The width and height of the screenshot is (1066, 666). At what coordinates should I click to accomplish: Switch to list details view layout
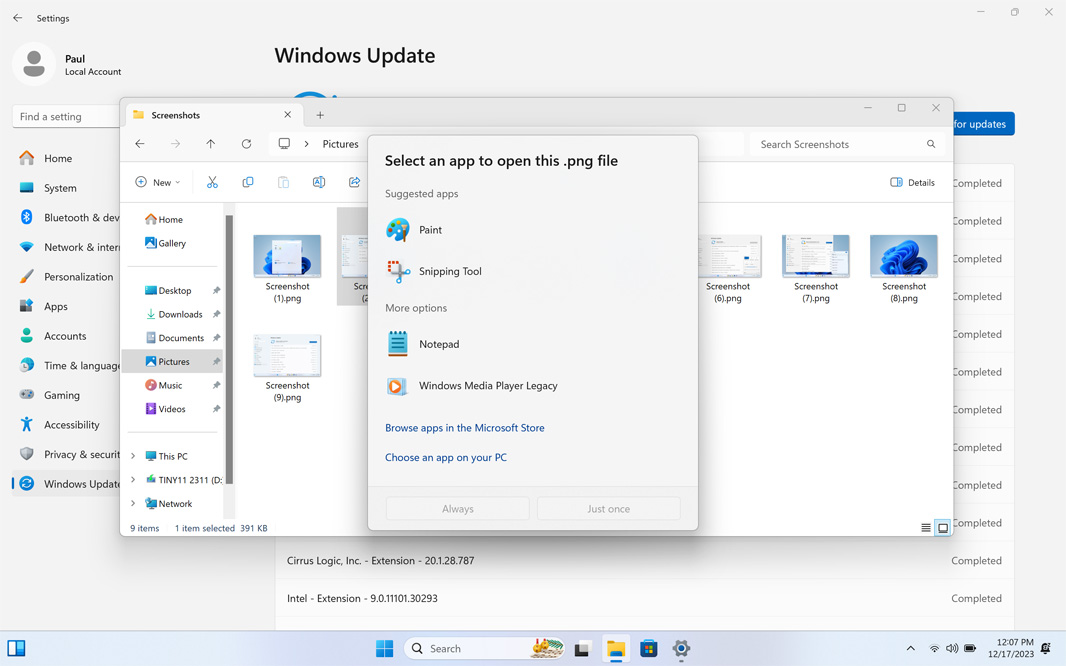(926, 528)
